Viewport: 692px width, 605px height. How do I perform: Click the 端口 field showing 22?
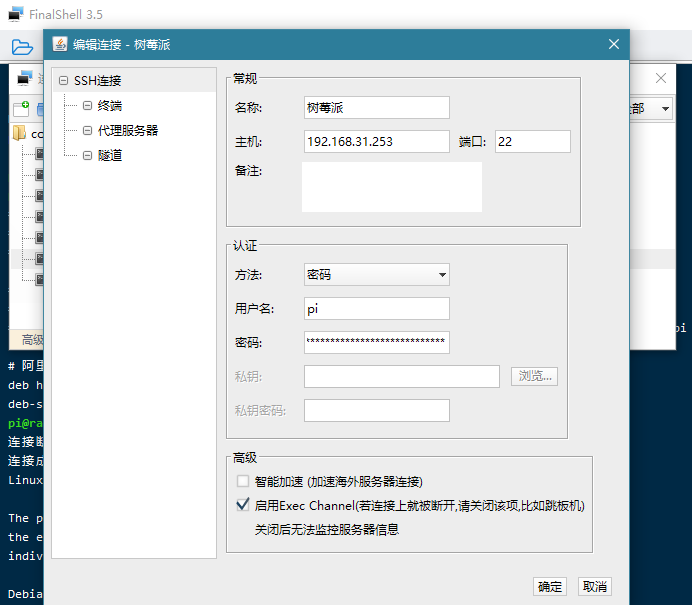[533, 142]
